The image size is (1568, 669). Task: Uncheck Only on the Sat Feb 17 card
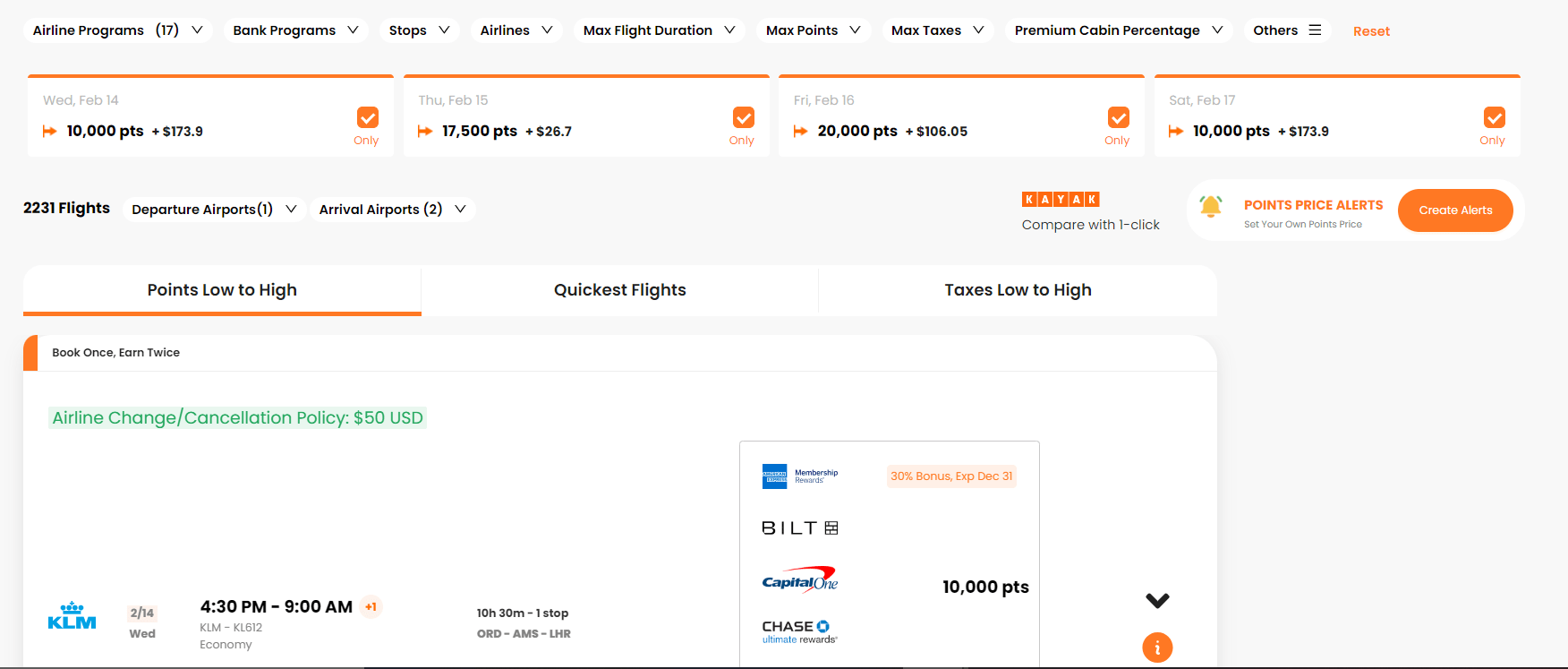[1493, 117]
